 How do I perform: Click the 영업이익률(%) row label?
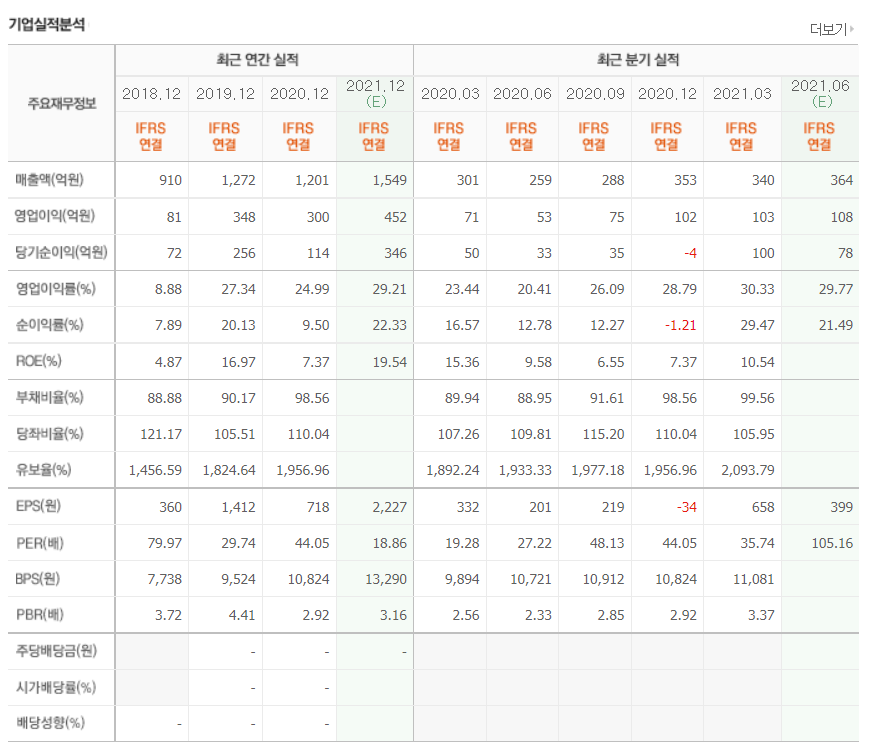pyautogui.click(x=55, y=289)
